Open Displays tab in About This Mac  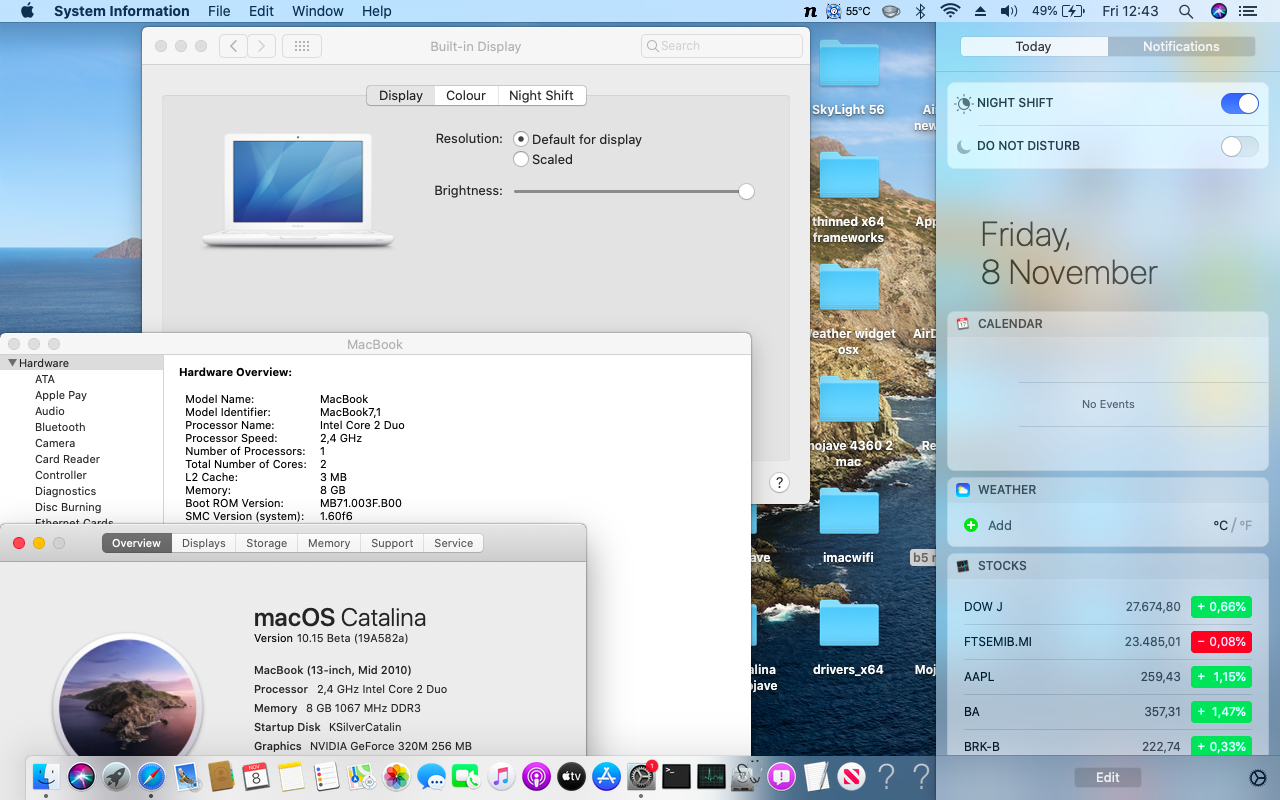pyautogui.click(x=204, y=543)
